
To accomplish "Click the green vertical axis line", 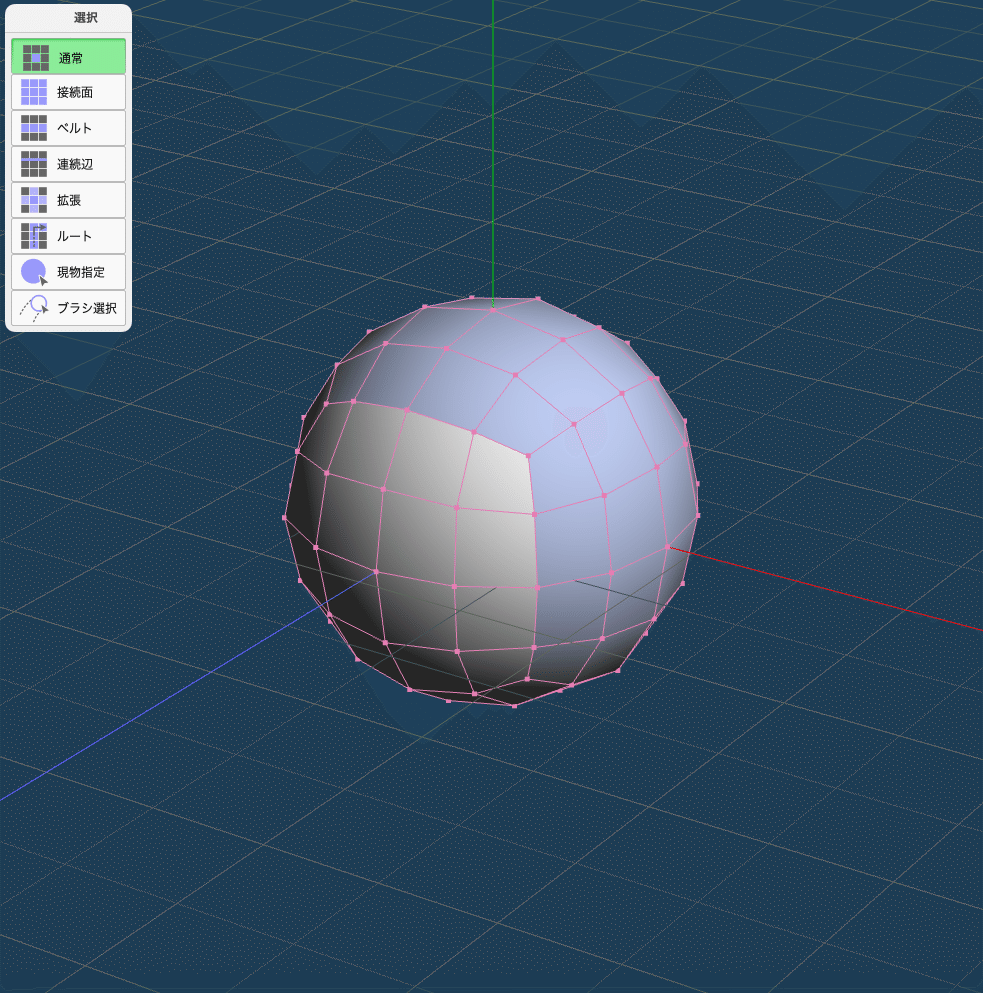I will 492,150.
